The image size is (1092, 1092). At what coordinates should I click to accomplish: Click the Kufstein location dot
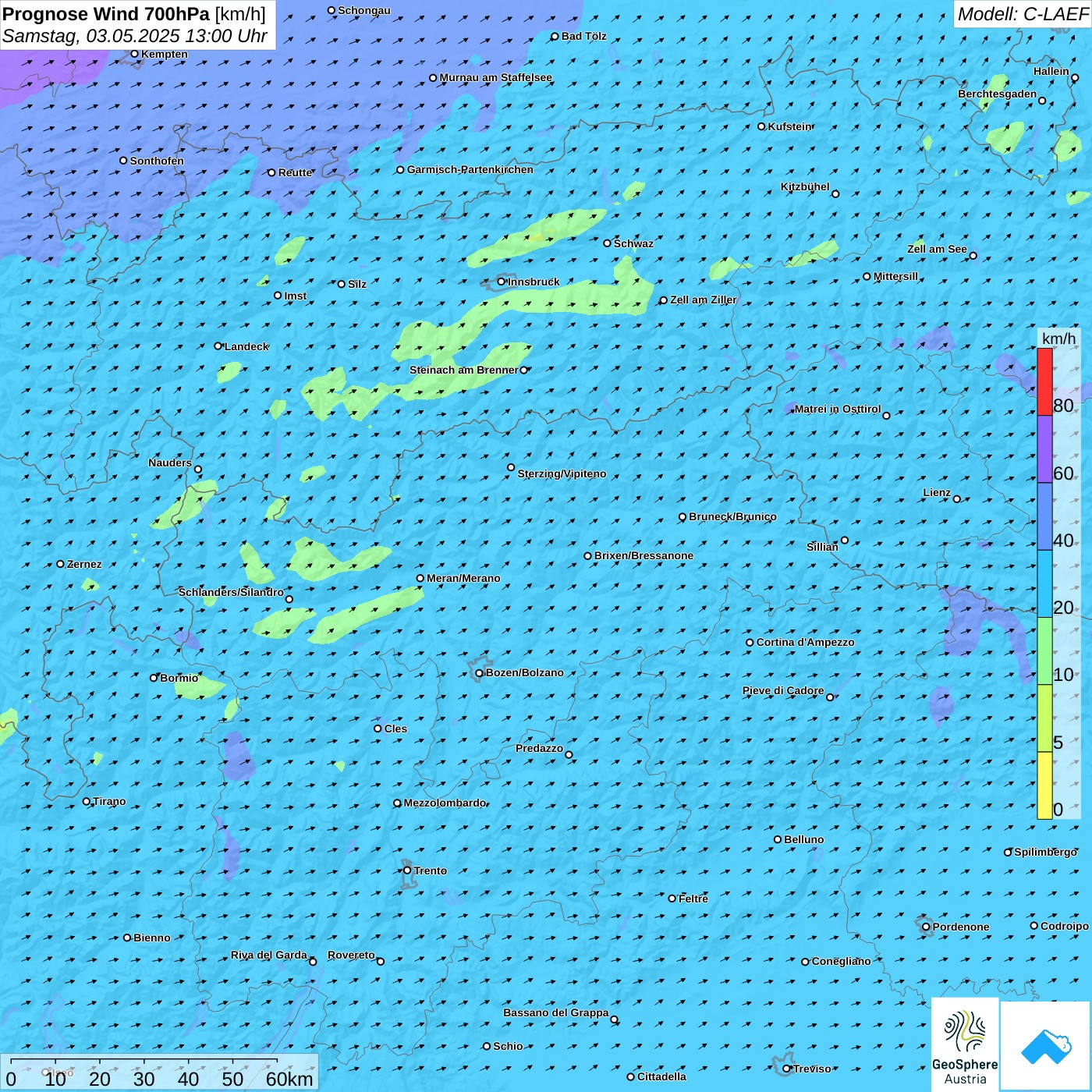click(x=762, y=126)
